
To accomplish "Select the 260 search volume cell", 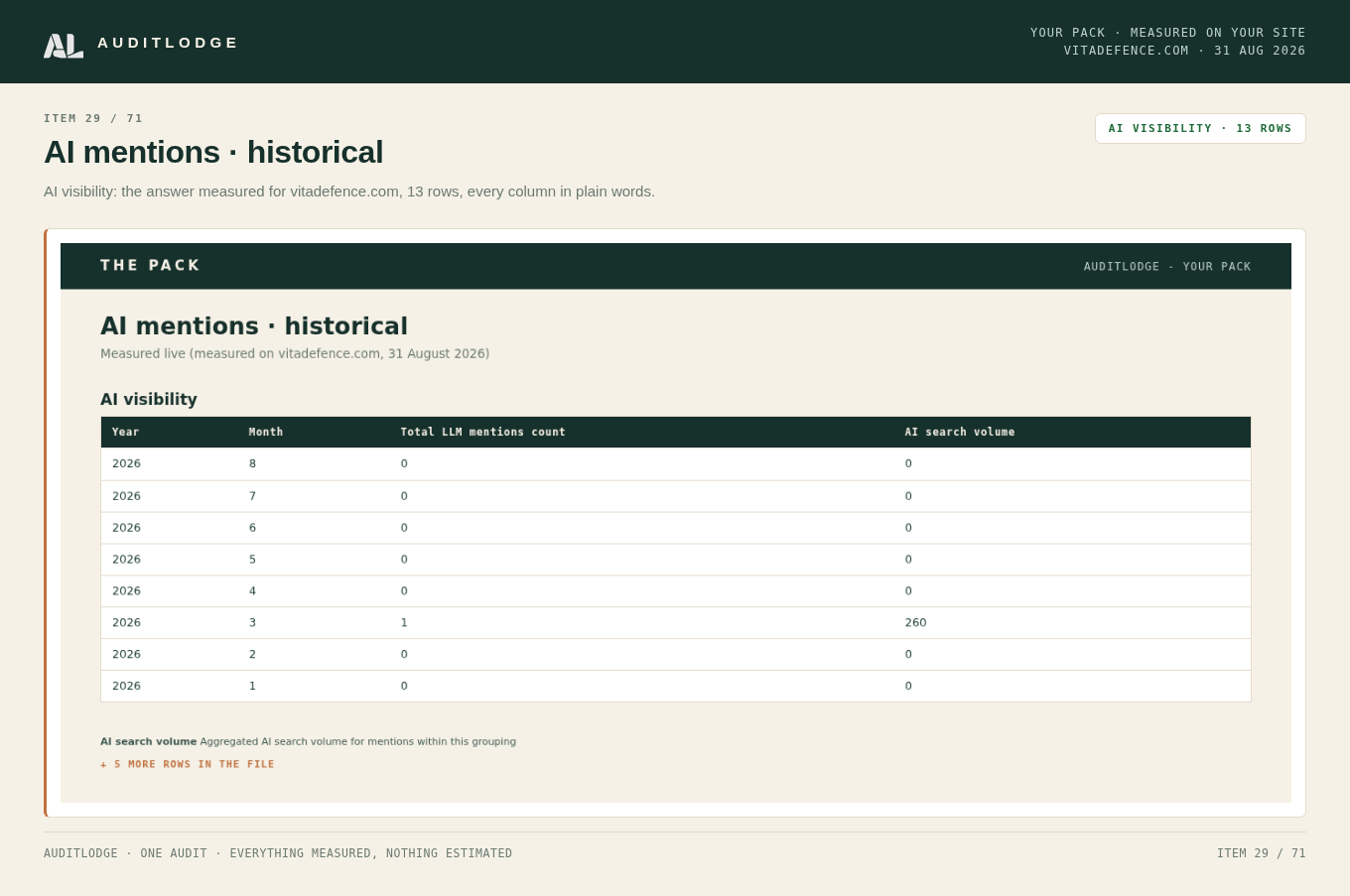I will click(x=915, y=623).
